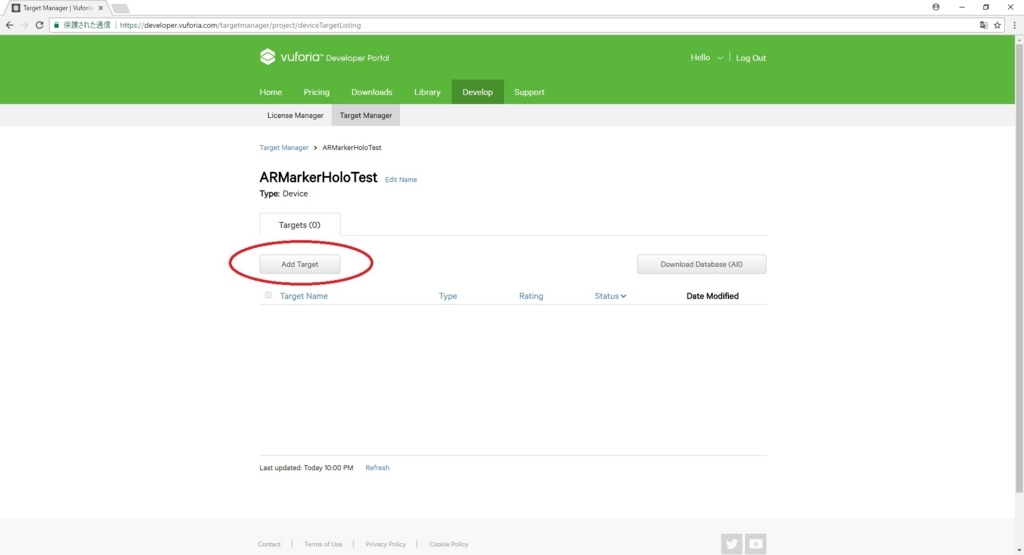Select the Targets (0) tab
1024x555 pixels.
pos(300,225)
